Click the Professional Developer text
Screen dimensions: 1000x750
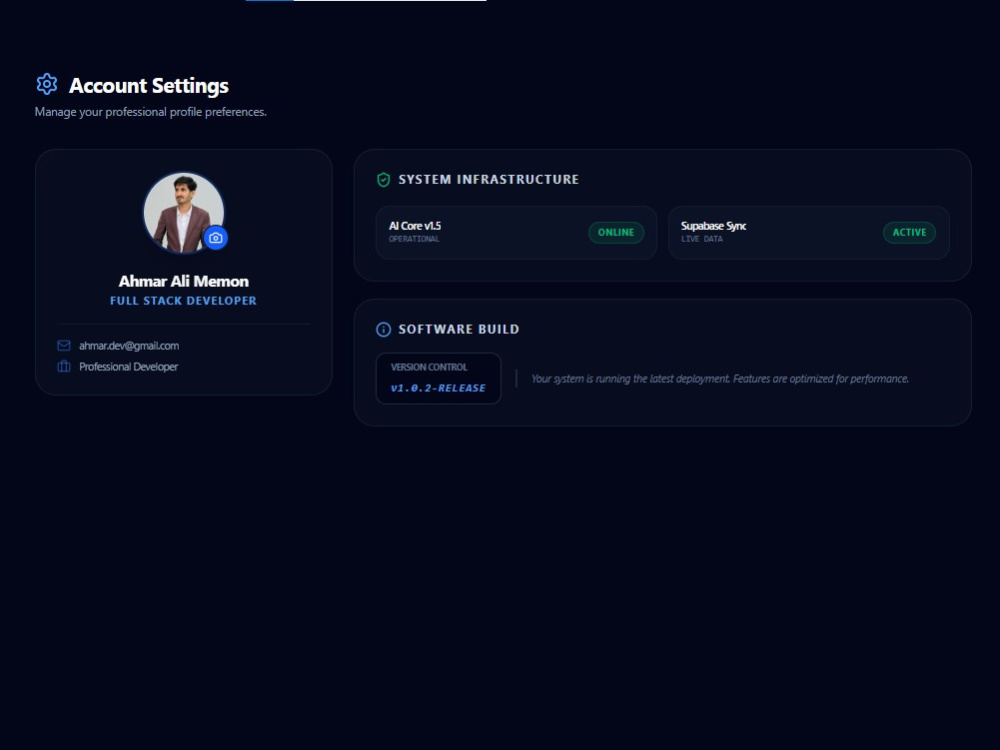(x=128, y=367)
